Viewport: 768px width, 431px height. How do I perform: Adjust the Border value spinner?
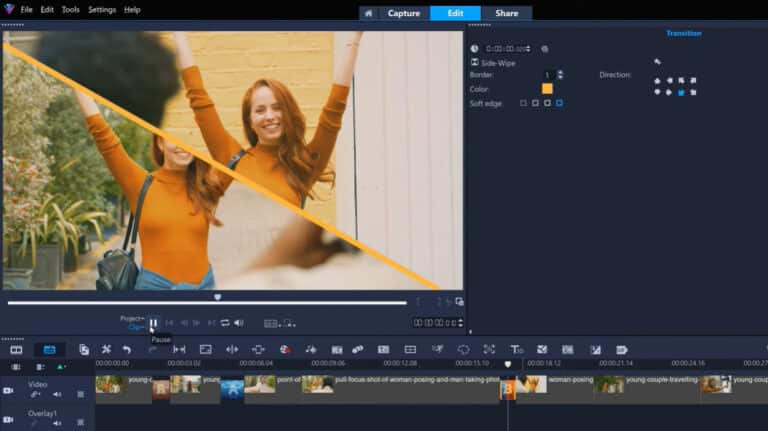tap(560, 75)
